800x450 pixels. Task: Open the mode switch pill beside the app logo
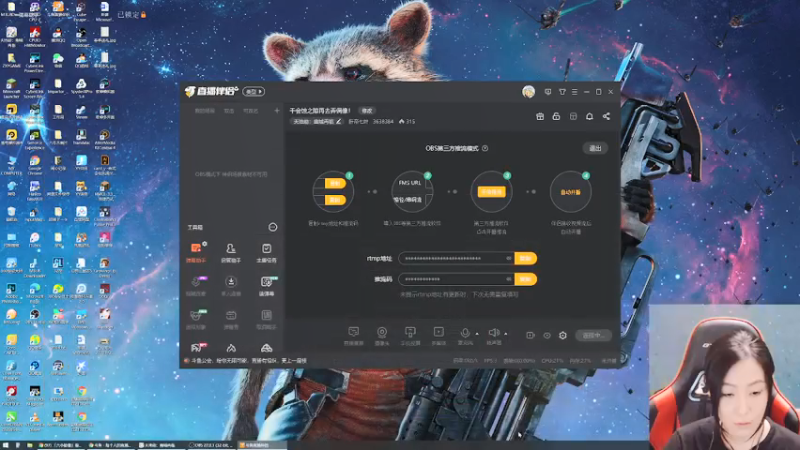pyautogui.click(x=254, y=92)
